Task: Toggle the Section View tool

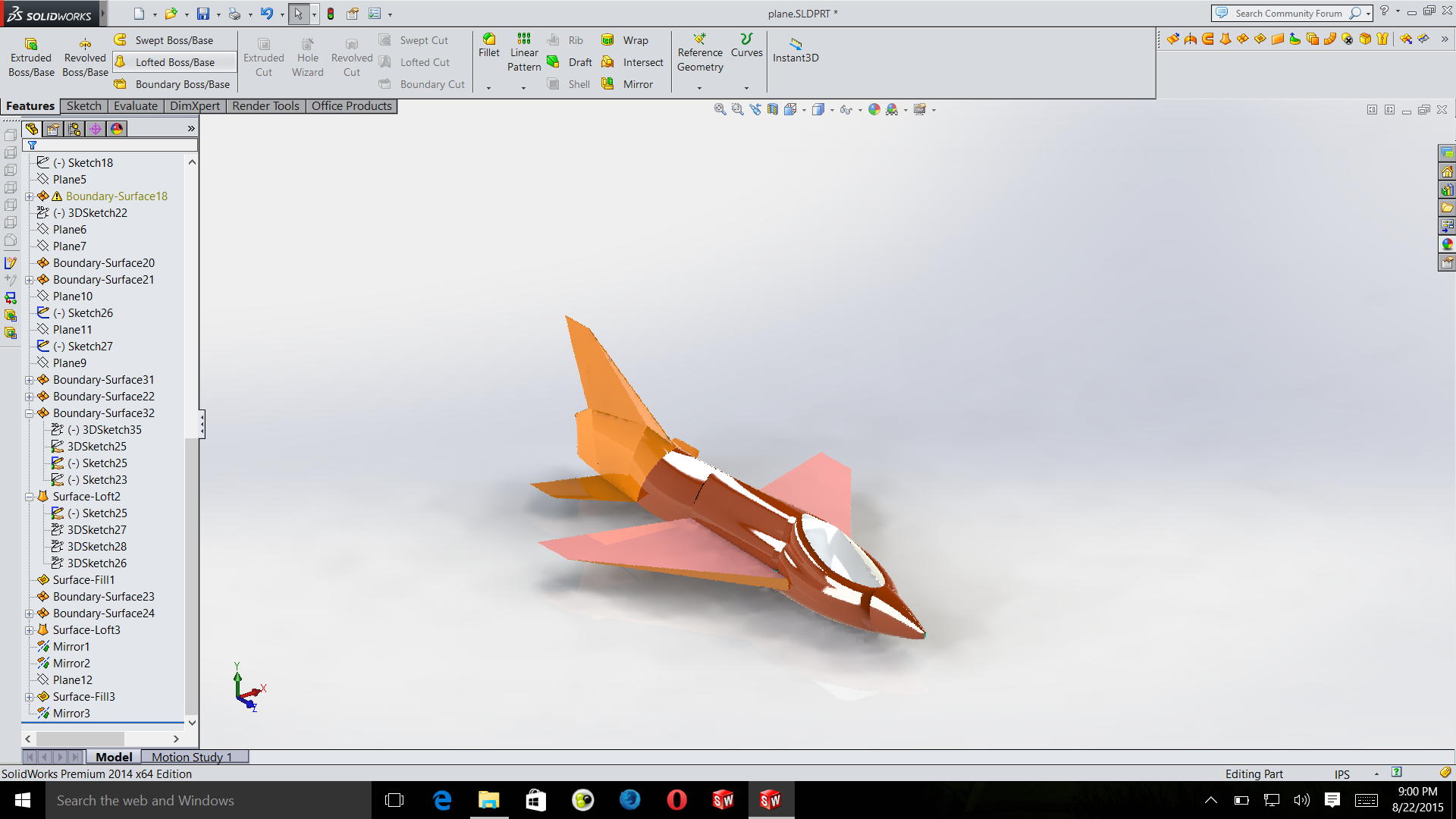Action: (773, 109)
